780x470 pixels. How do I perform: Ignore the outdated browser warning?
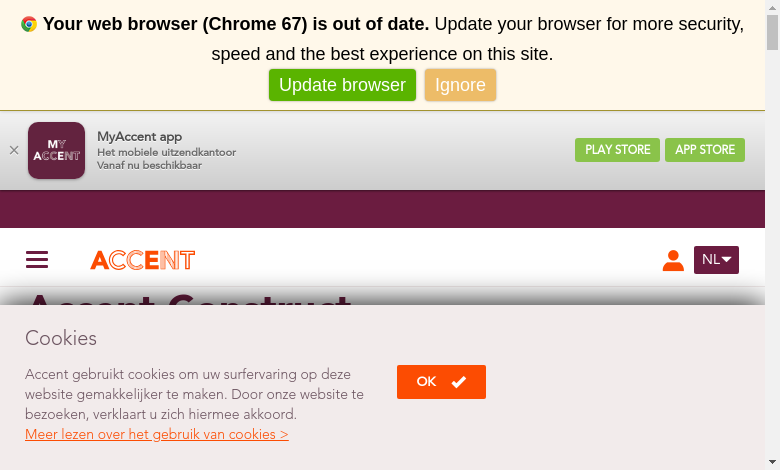tap(460, 85)
